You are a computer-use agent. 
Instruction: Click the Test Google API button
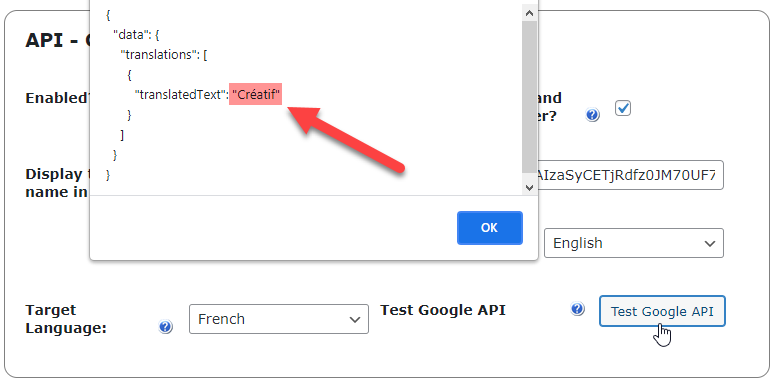662,311
